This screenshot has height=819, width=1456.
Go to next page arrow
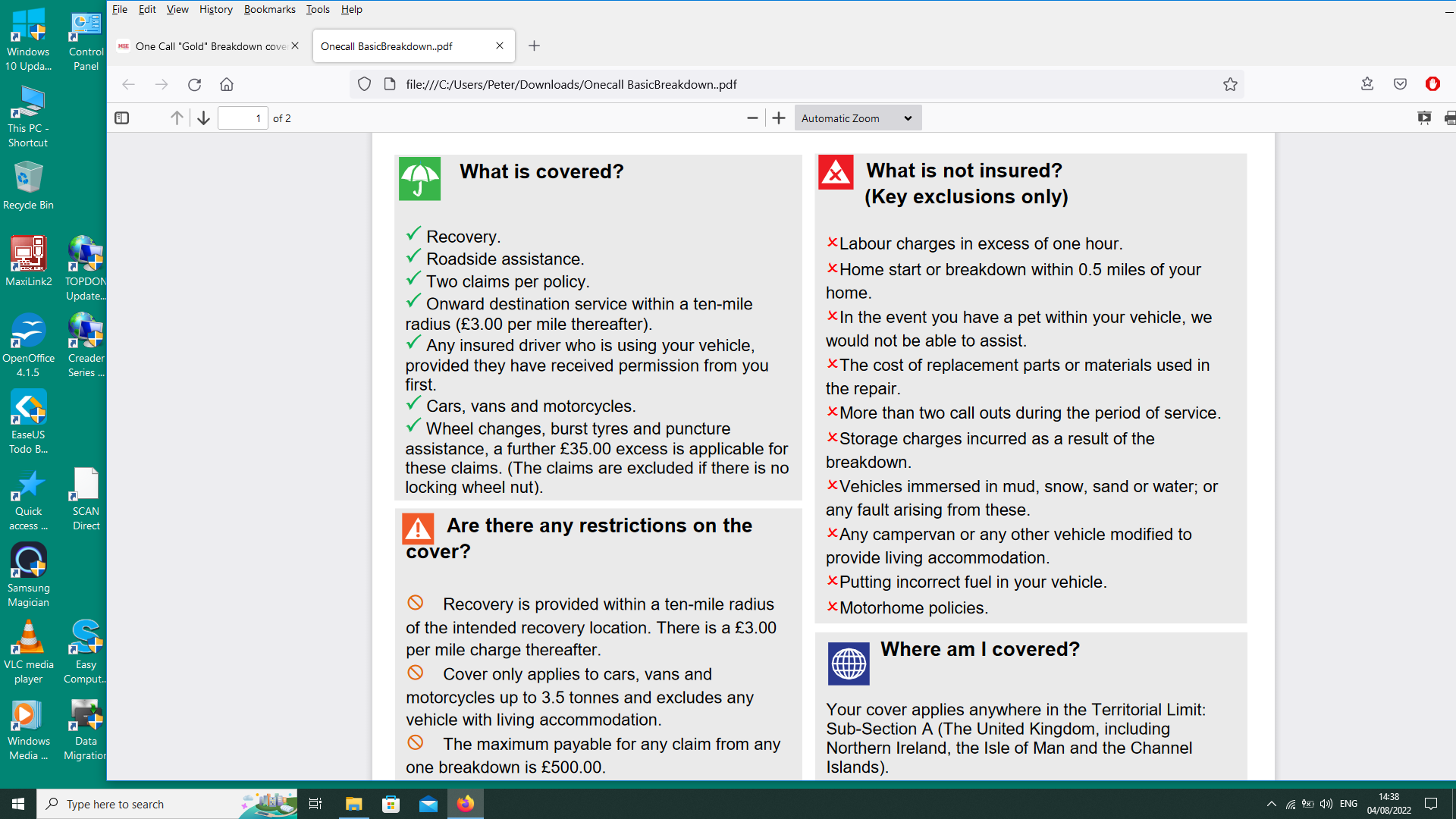(203, 118)
